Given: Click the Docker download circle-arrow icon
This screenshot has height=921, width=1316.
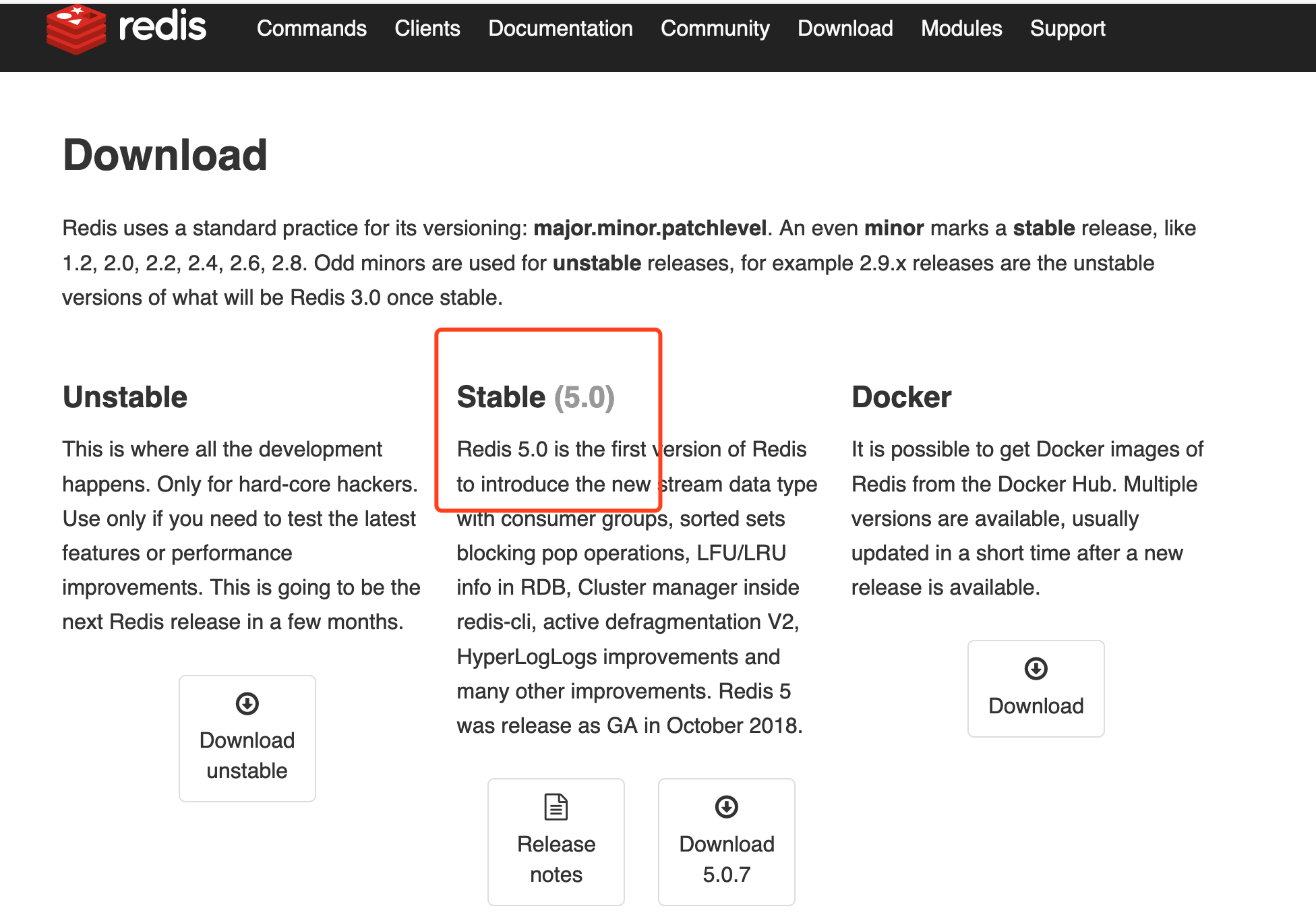Looking at the screenshot, I should click(x=1036, y=669).
